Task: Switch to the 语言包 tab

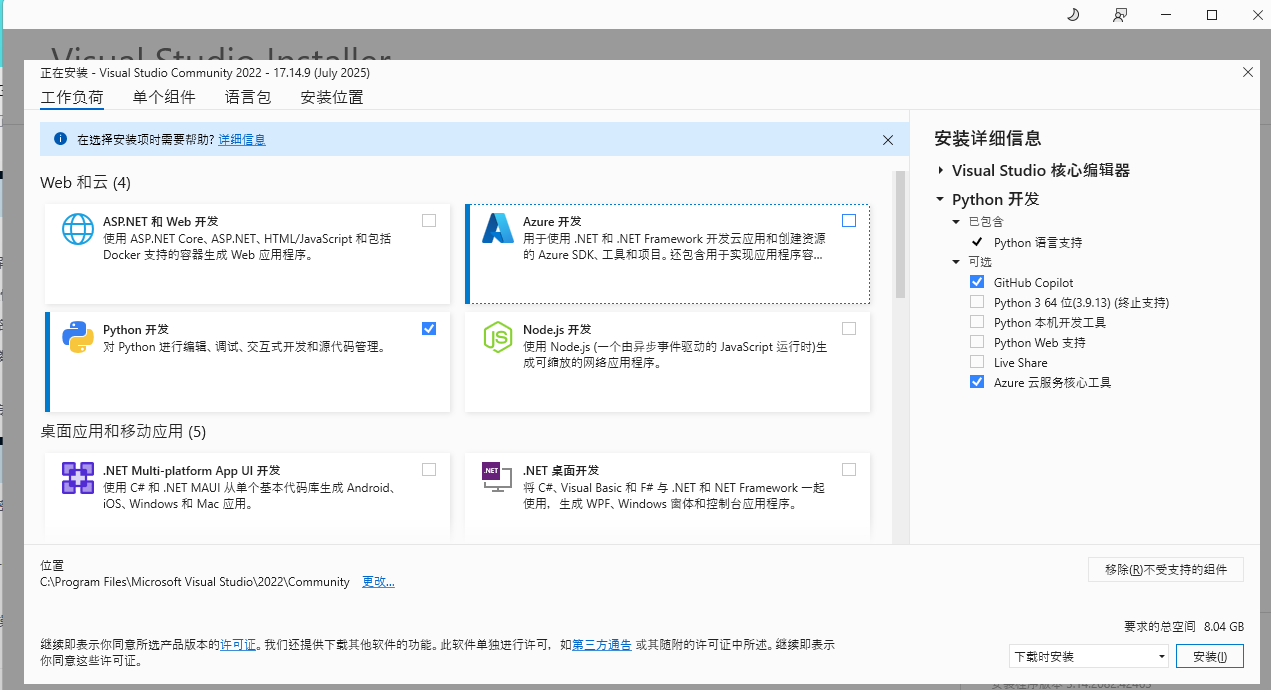Action: (x=248, y=98)
